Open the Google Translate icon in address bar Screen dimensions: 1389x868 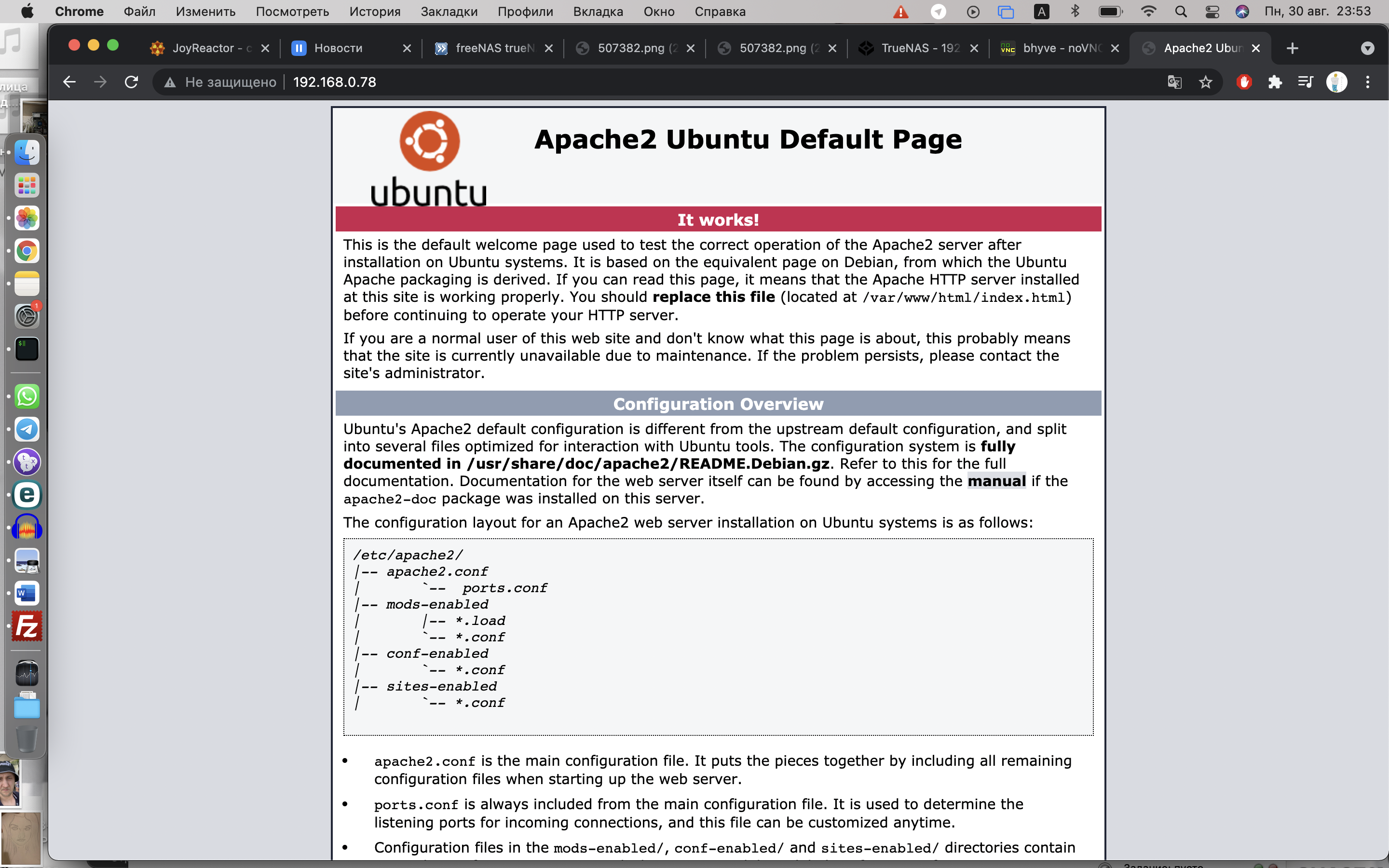coord(1174,82)
